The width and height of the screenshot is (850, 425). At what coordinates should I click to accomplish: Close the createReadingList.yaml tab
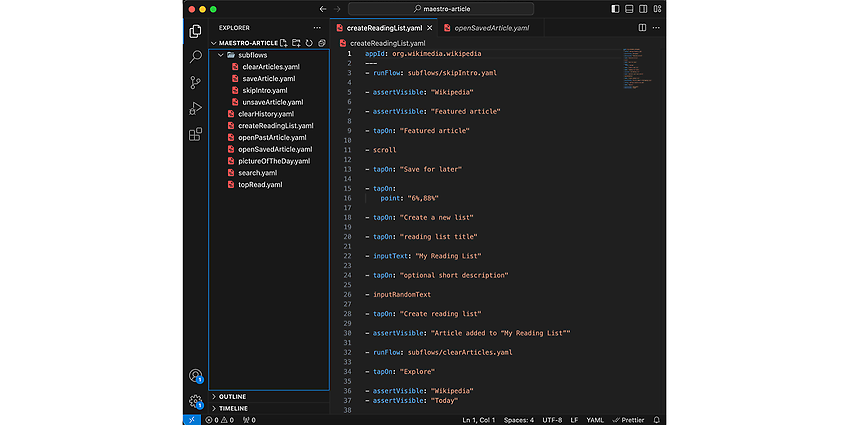pos(429,28)
